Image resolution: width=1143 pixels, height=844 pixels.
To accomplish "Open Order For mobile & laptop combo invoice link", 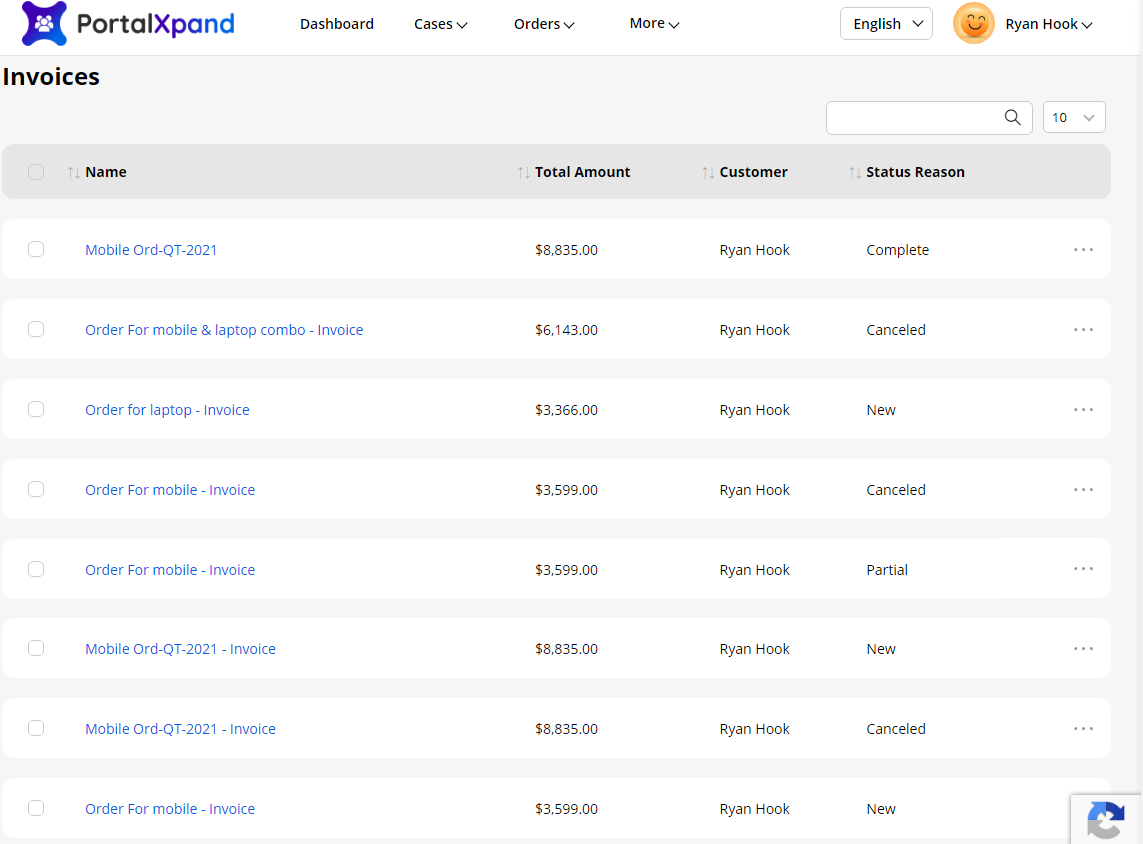I will [x=224, y=330].
